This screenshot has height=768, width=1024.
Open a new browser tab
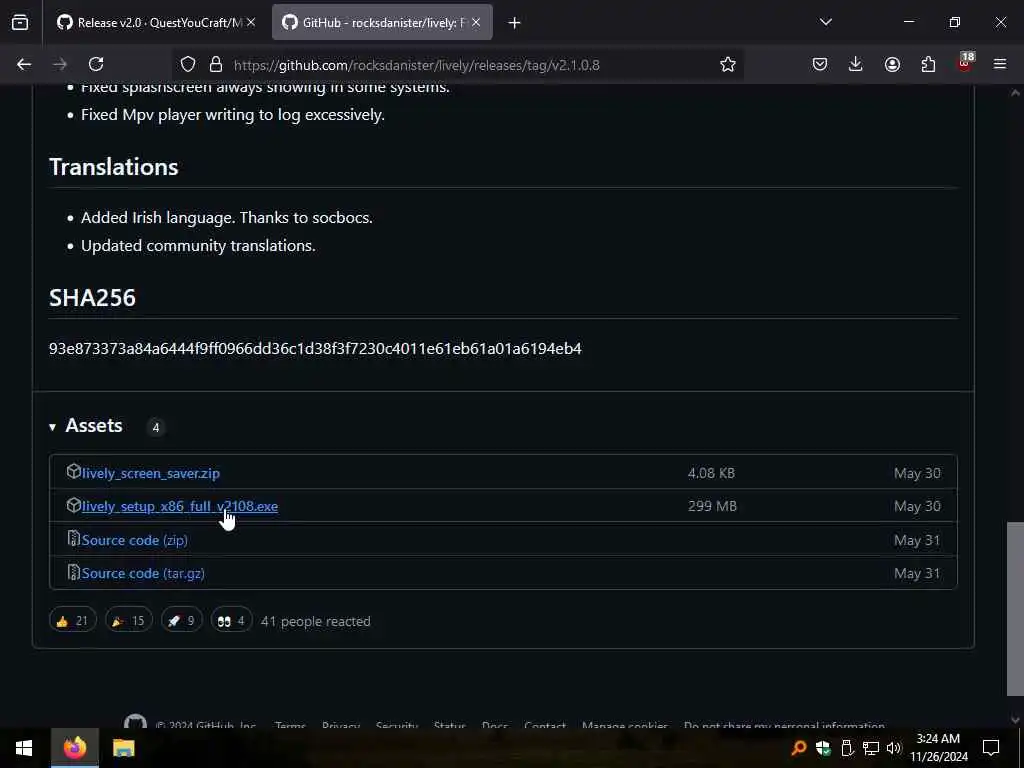(515, 23)
